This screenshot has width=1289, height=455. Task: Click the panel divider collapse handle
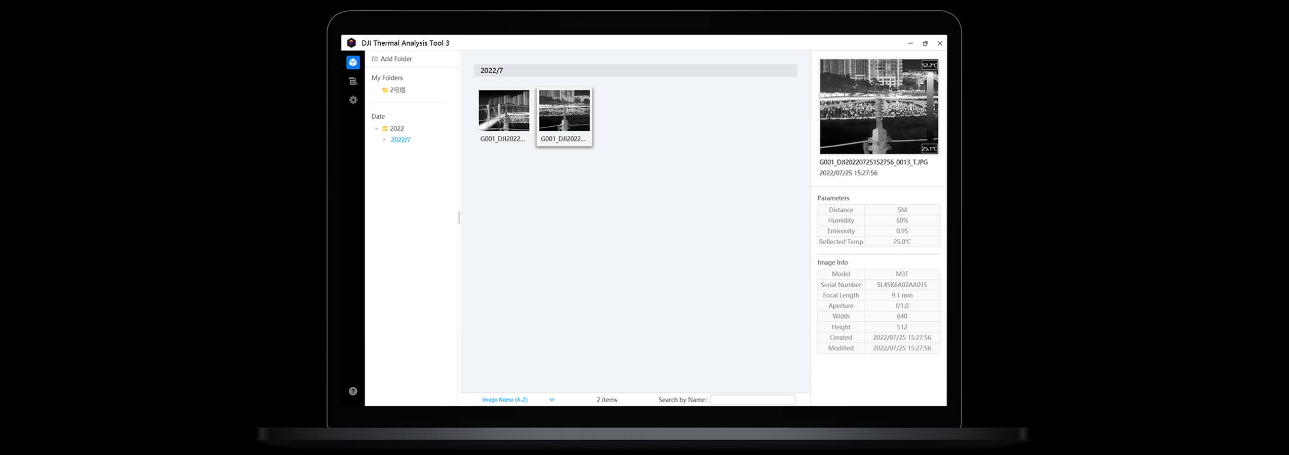pos(459,217)
